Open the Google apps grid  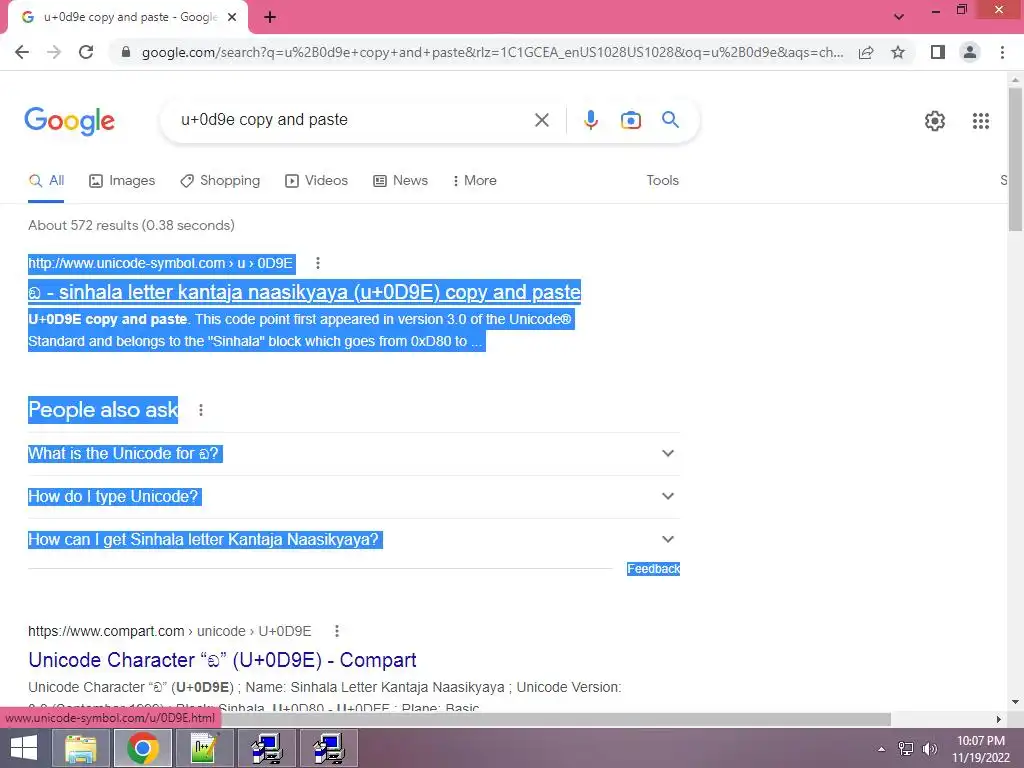980,121
